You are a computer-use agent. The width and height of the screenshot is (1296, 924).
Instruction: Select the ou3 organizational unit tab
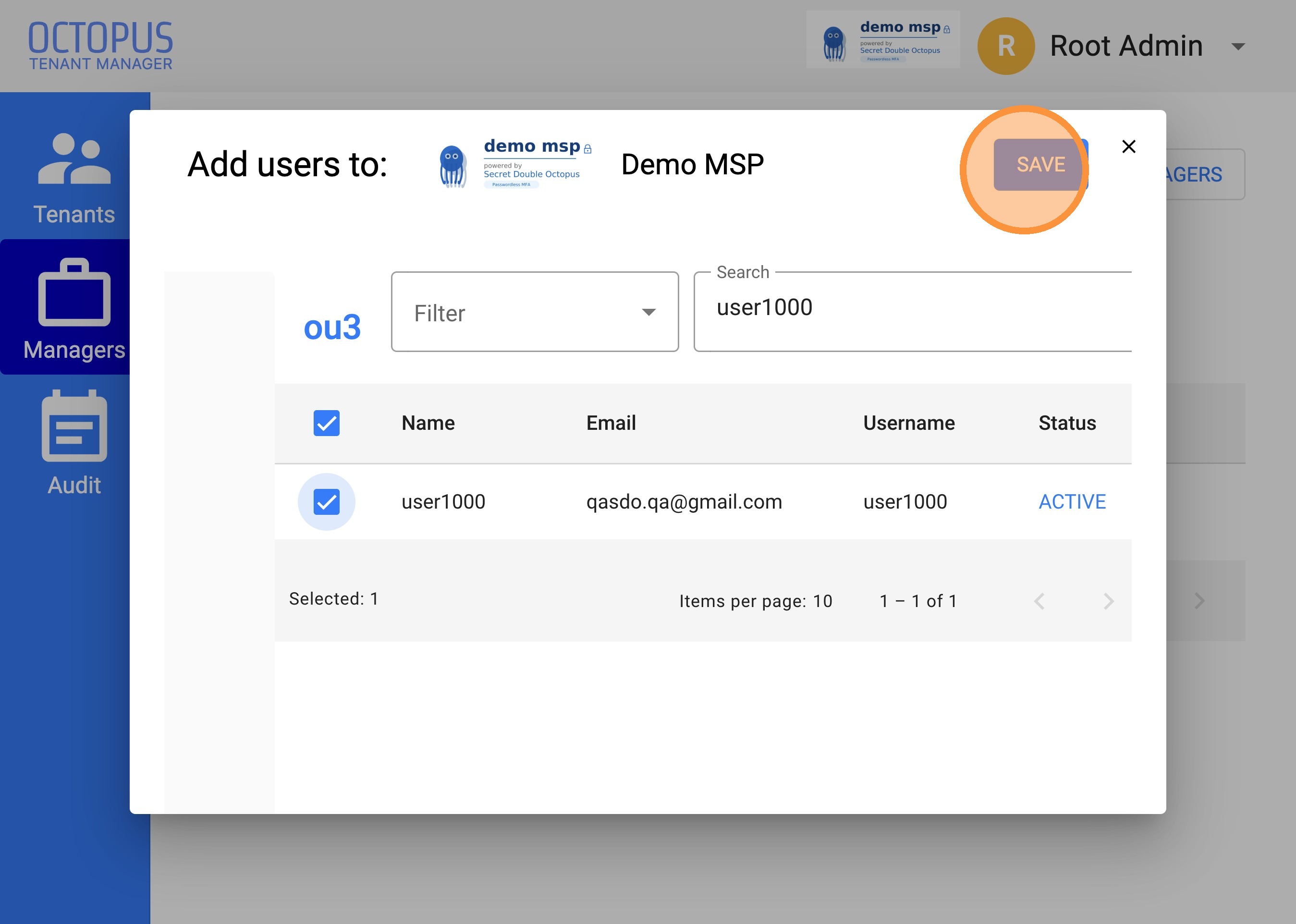pyautogui.click(x=332, y=327)
